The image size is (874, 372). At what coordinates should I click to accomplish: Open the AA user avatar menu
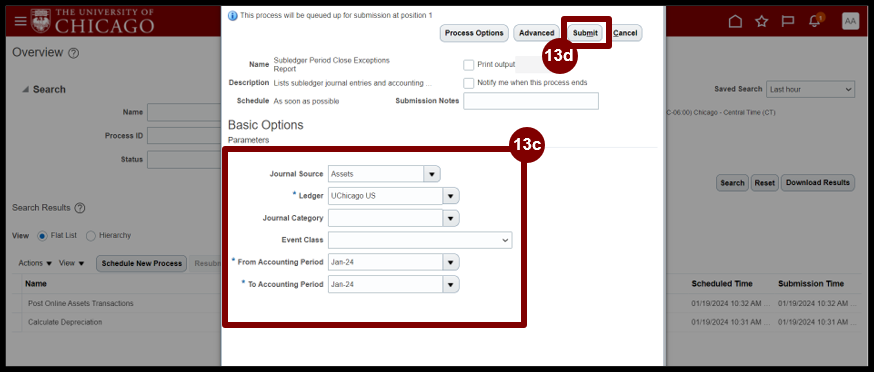point(850,21)
